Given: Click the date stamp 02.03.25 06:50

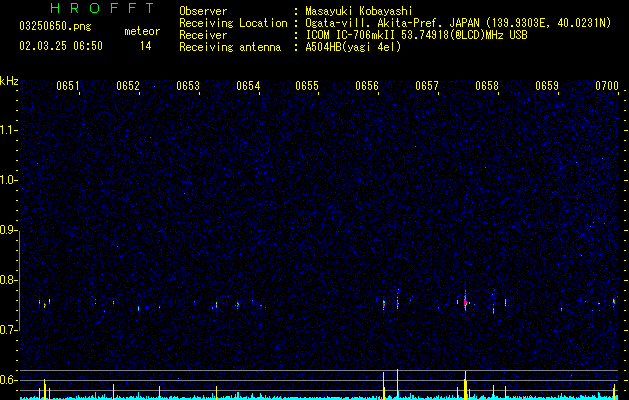Looking at the screenshot, I should coord(61,46).
